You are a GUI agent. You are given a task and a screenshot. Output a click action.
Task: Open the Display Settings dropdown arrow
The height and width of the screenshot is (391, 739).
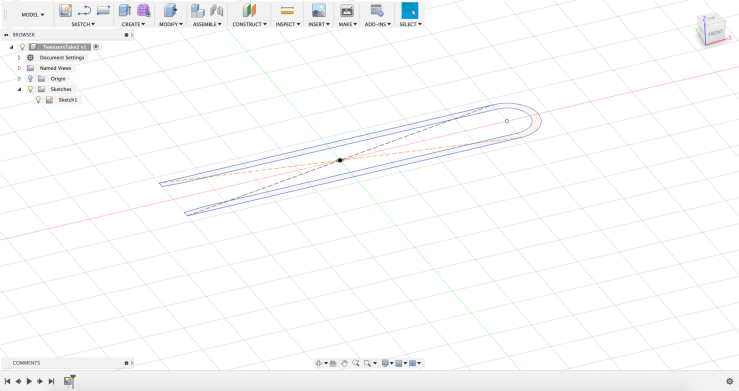point(392,363)
